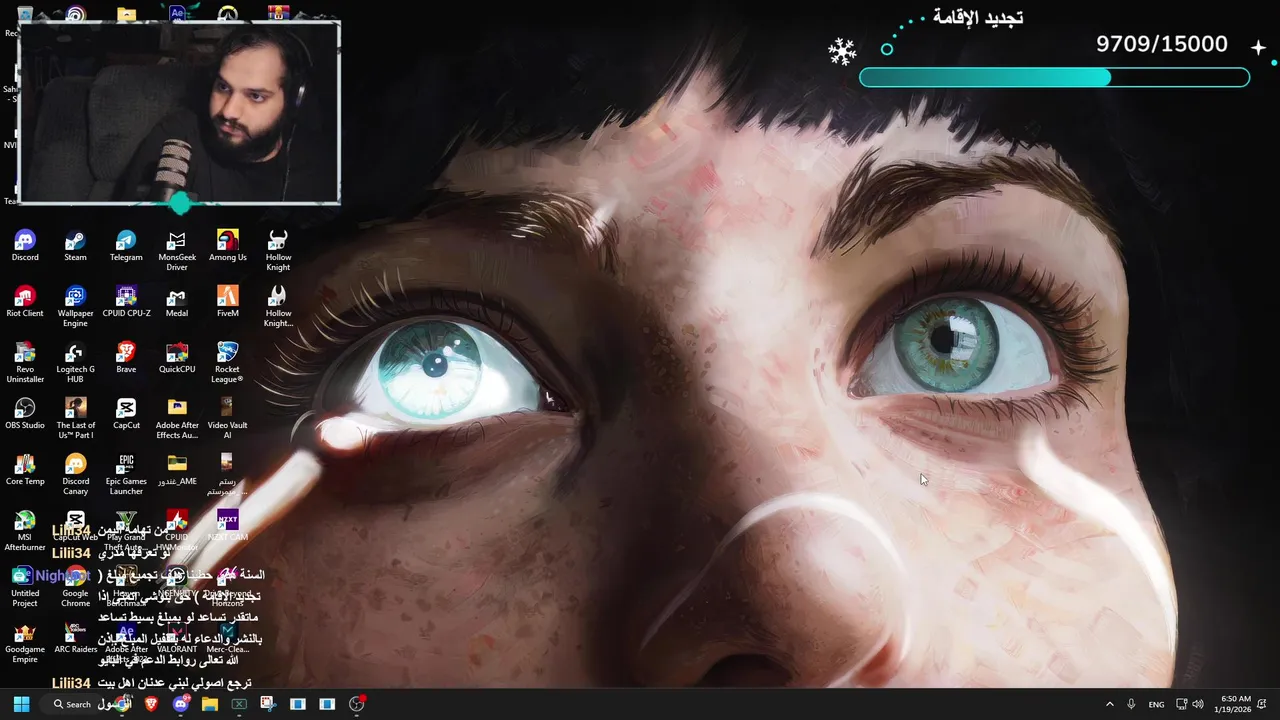Click the CPUID CPU-Z shortcut

pyautogui.click(x=126, y=302)
